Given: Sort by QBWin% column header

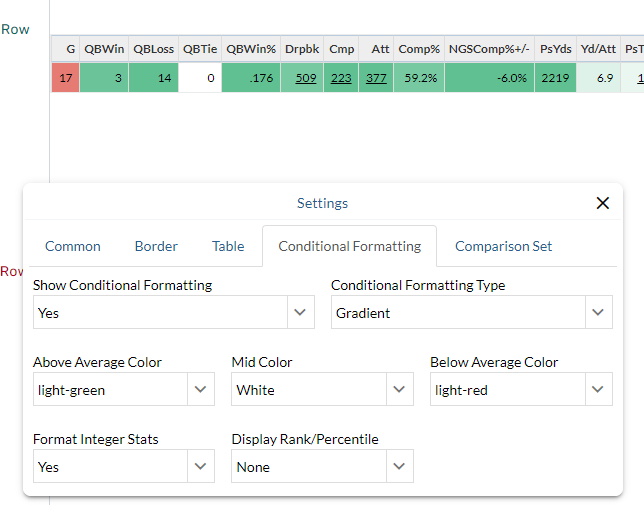Looking at the screenshot, I should [x=251, y=49].
